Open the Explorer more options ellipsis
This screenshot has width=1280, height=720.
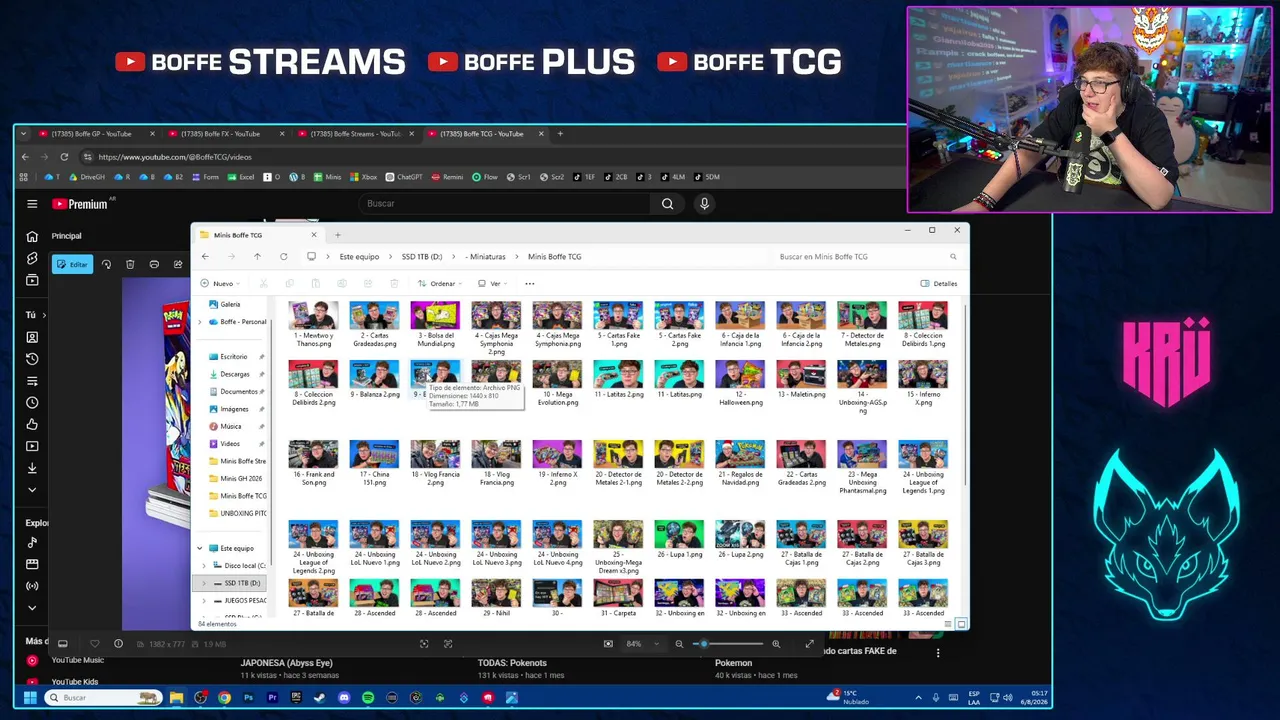click(x=530, y=284)
